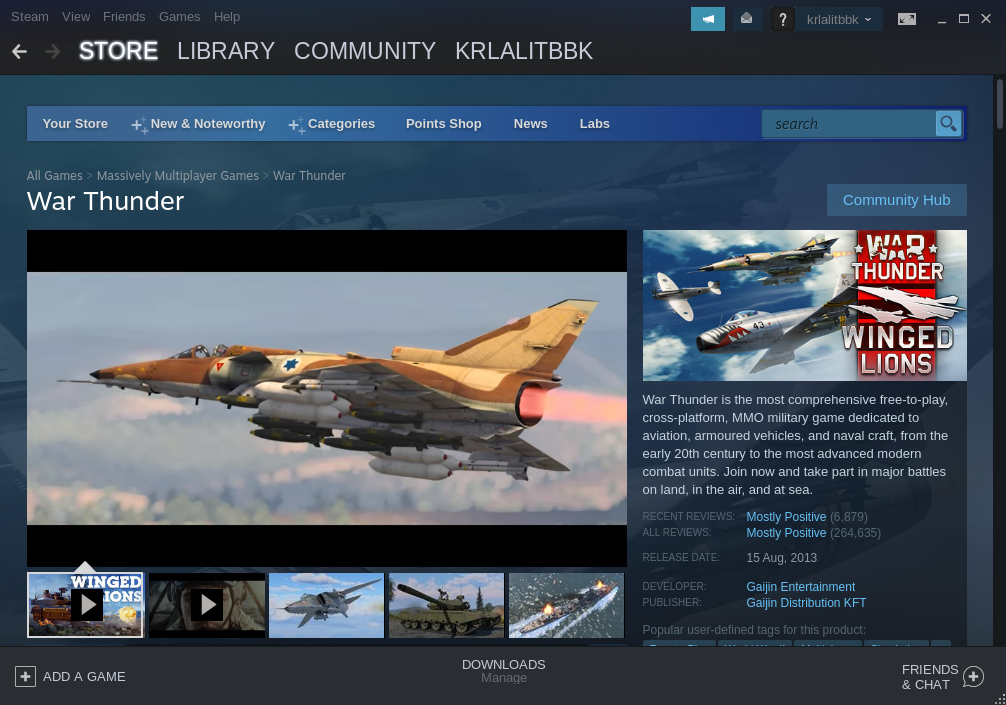View Mostly Positive recent reviews
Screen dimensions: 1006x705
point(786,516)
